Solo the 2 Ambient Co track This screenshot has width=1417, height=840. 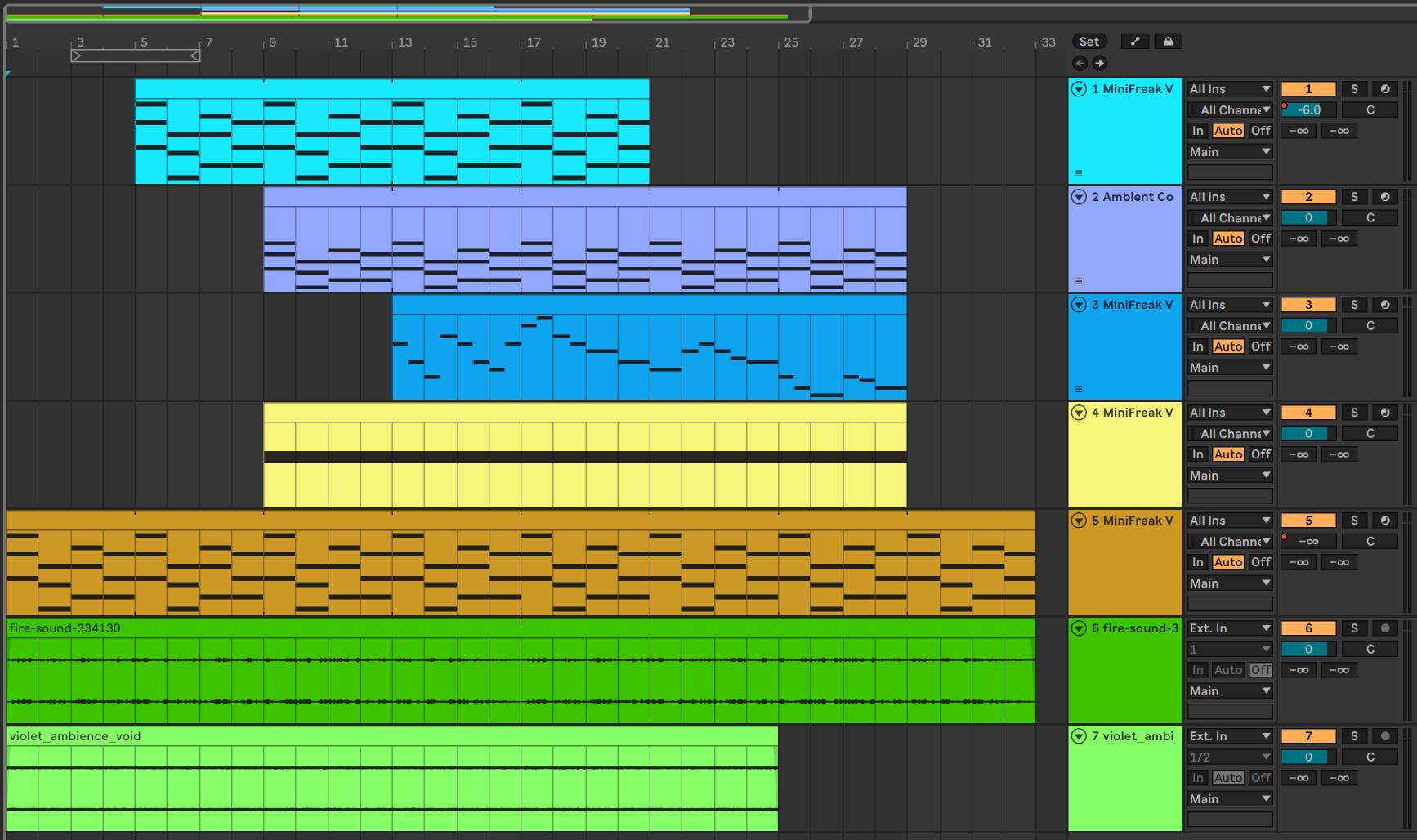click(x=1354, y=197)
